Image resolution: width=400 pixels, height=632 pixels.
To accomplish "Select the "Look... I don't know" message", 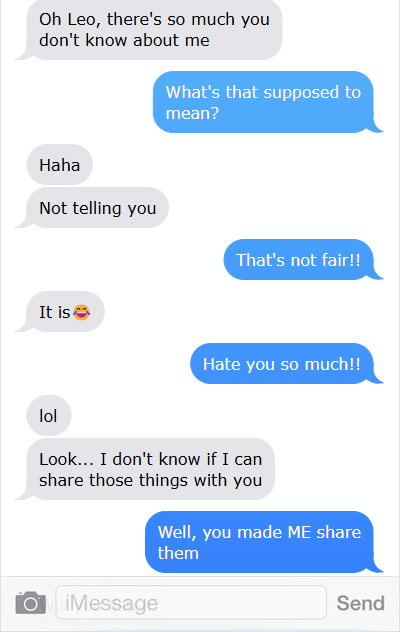I will [x=150, y=469].
